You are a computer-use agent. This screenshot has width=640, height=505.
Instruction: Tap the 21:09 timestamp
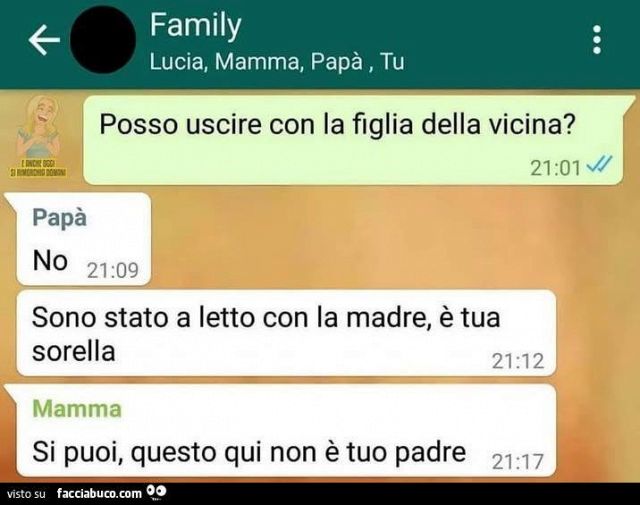[113, 270]
